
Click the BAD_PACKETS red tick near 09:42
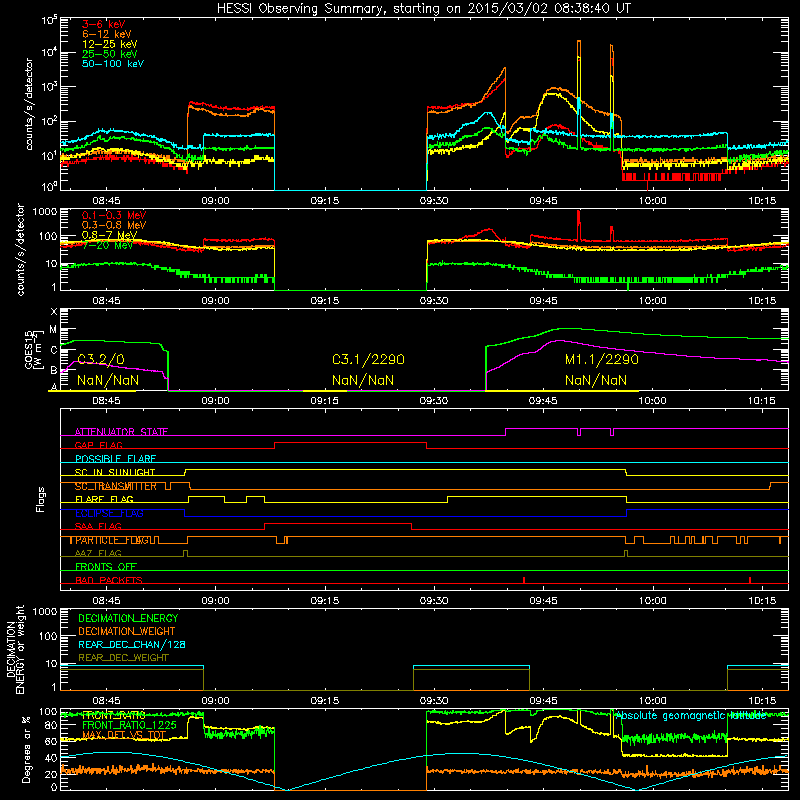[524, 580]
